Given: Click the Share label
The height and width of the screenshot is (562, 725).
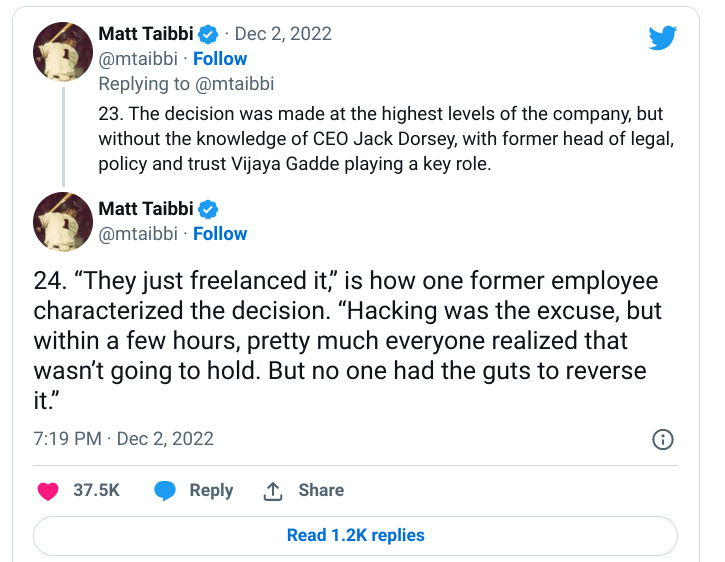Looking at the screenshot, I should (x=321, y=490).
